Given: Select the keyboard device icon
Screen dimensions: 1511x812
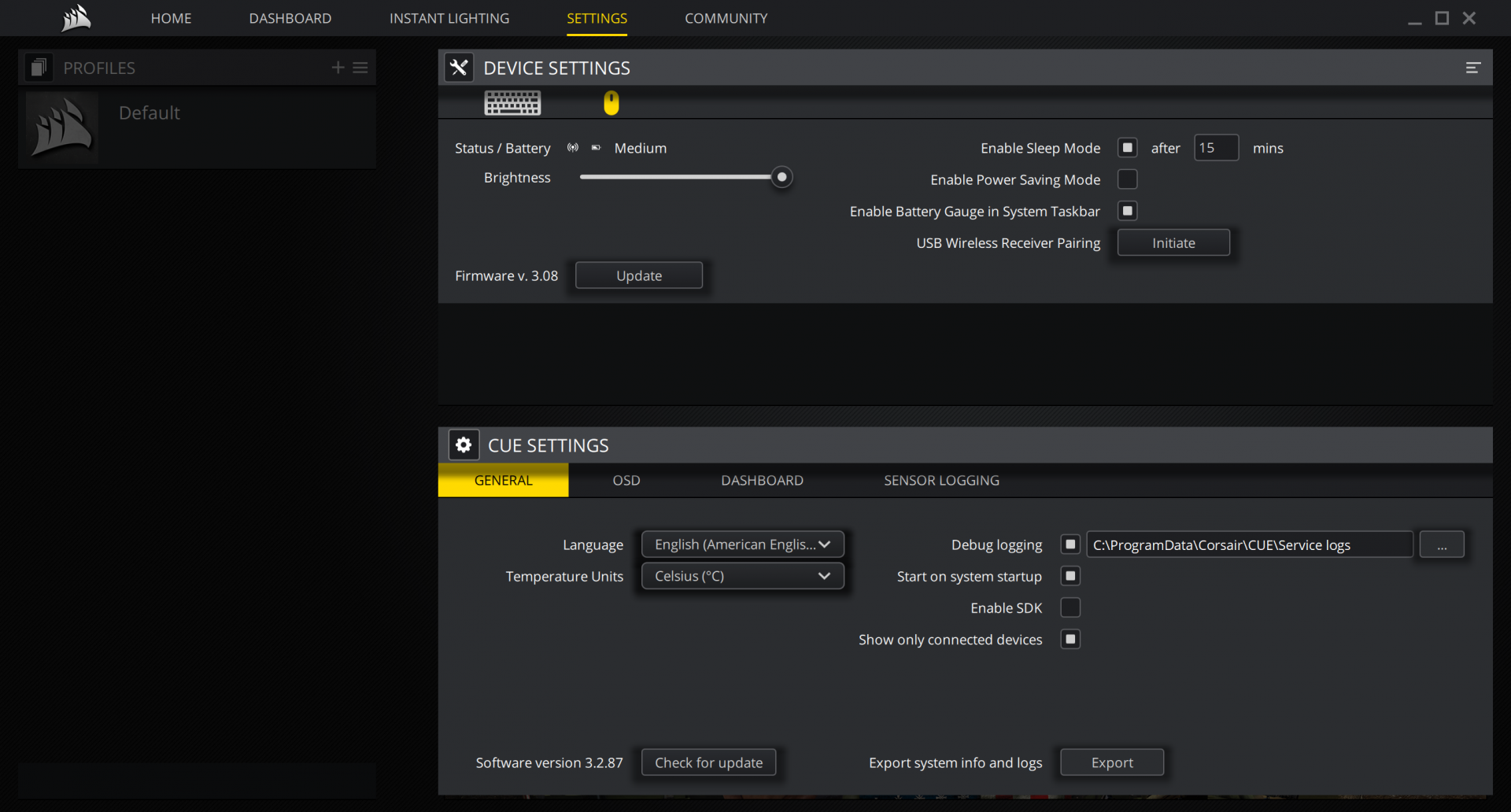Looking at the screenshot, I should point(512,103).
